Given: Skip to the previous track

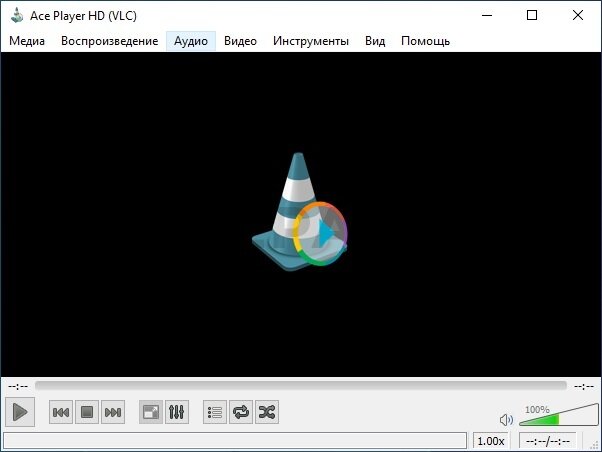Looking at the screenshot, I should click(61, 412).
